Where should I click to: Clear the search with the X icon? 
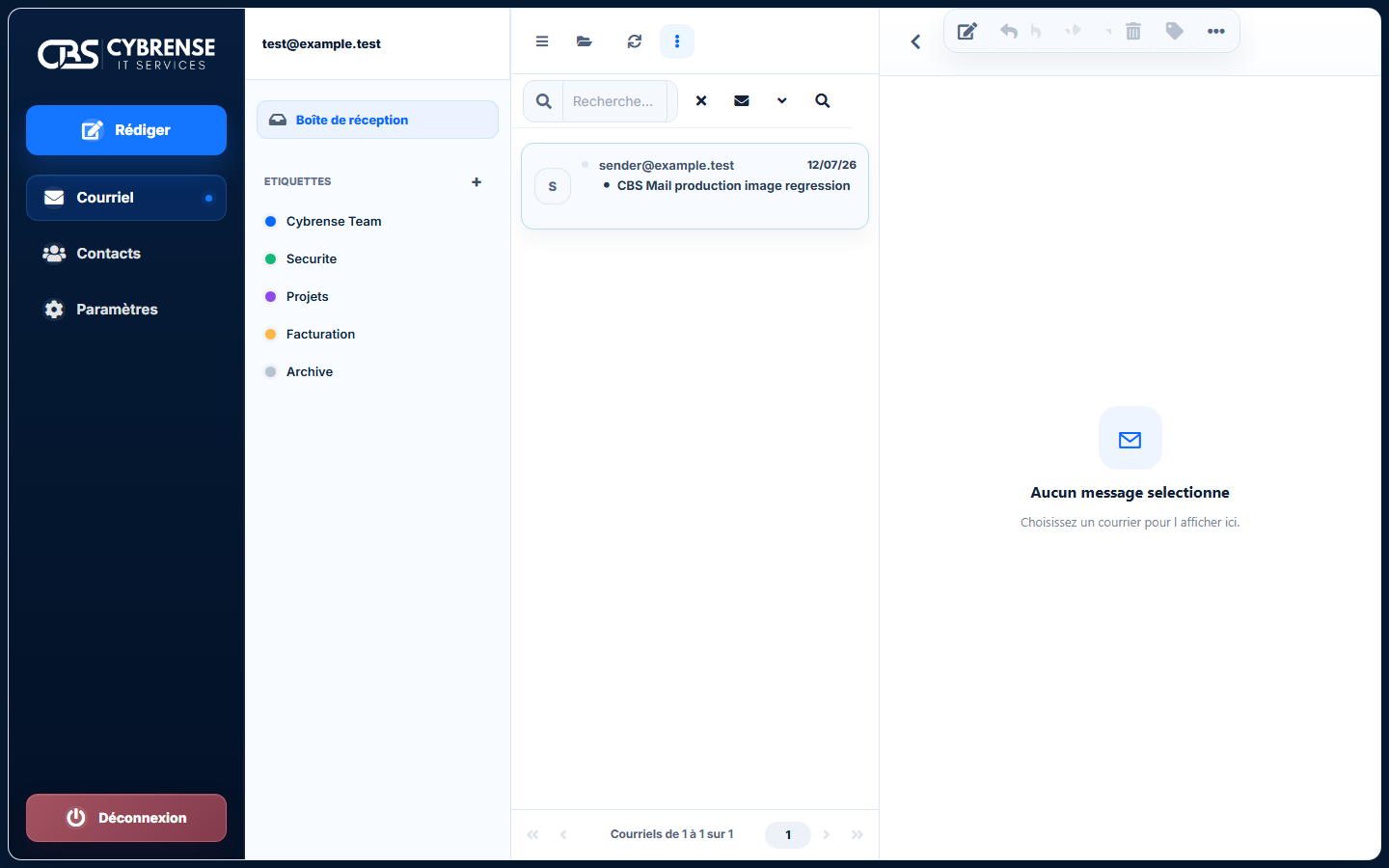pyautogui.click(x=701, y=100)
